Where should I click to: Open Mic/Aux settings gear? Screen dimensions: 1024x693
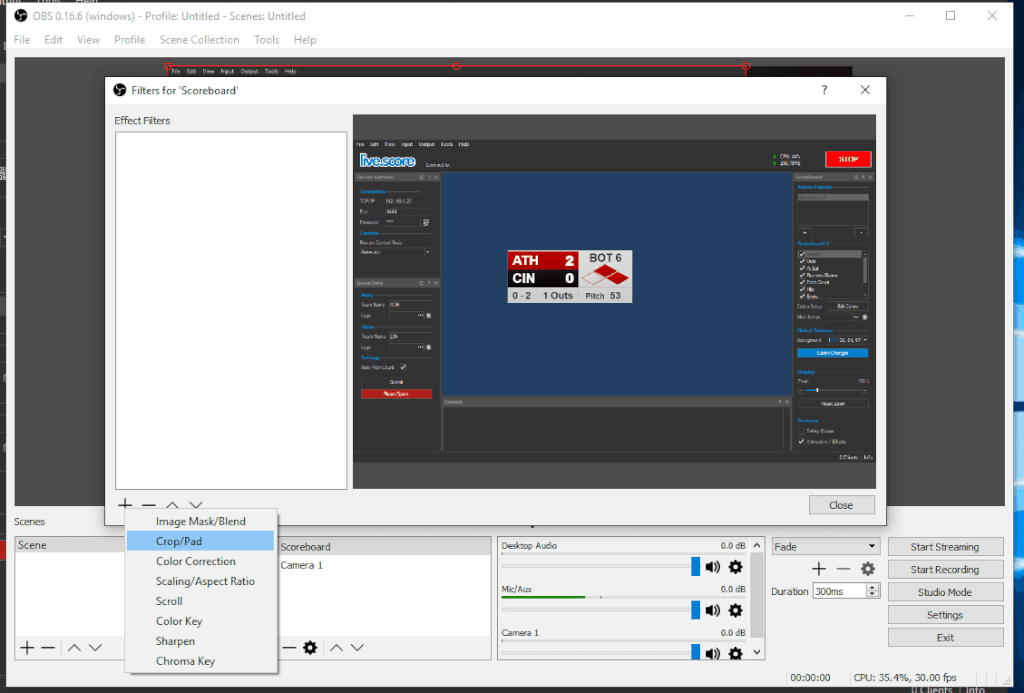pos(735,610)
